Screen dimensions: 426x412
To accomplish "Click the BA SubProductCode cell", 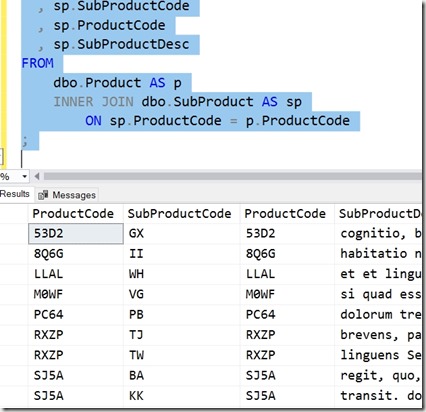I will tap(182, 376).
